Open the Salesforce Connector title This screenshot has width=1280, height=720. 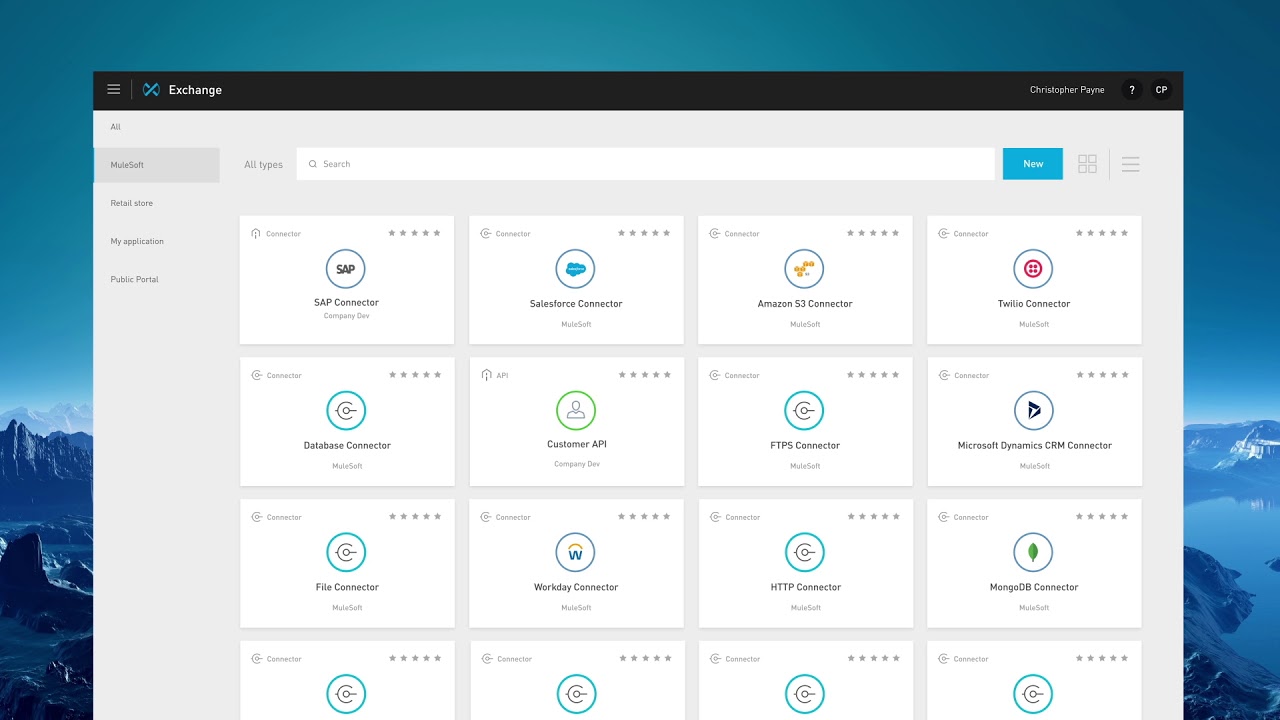click(576, 304)
